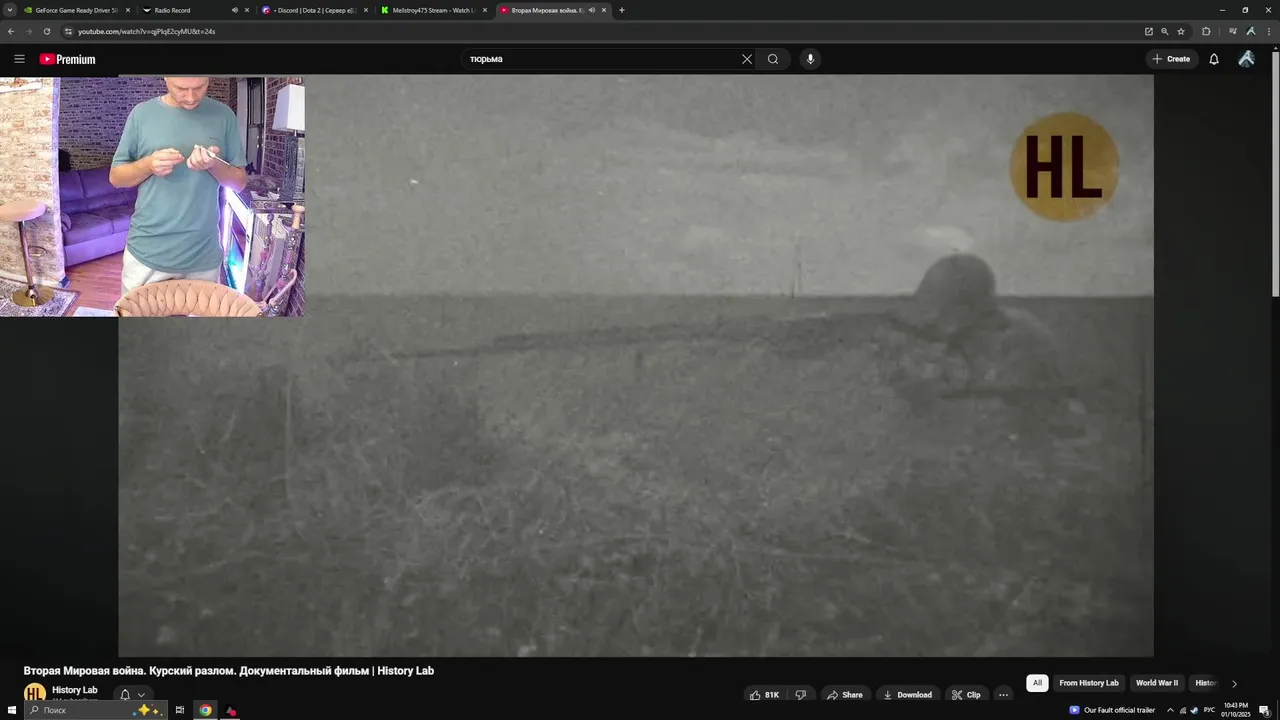View site information icon in address bar

pyautogui.click(x=69, y=31)
